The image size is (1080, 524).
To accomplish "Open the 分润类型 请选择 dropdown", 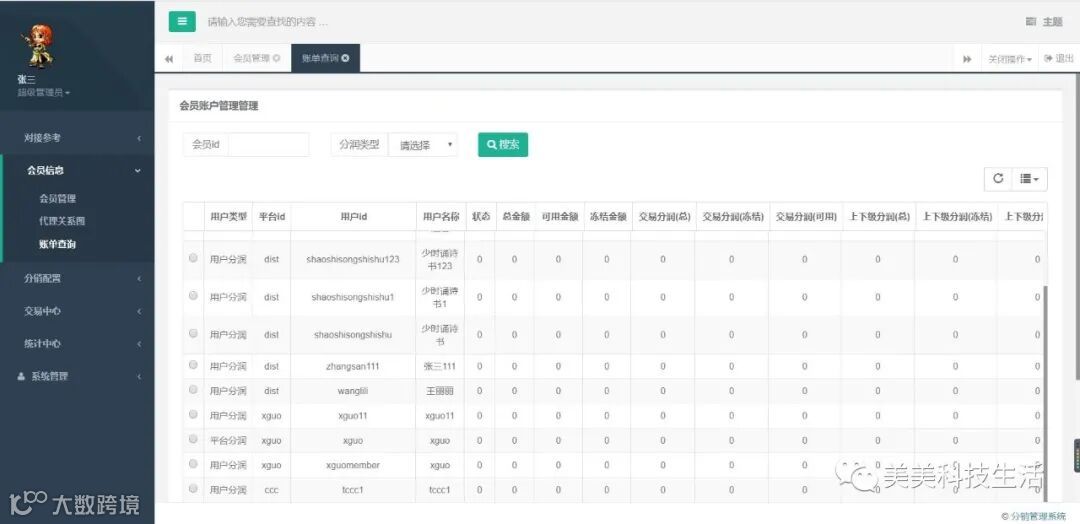I will (423, 145).
